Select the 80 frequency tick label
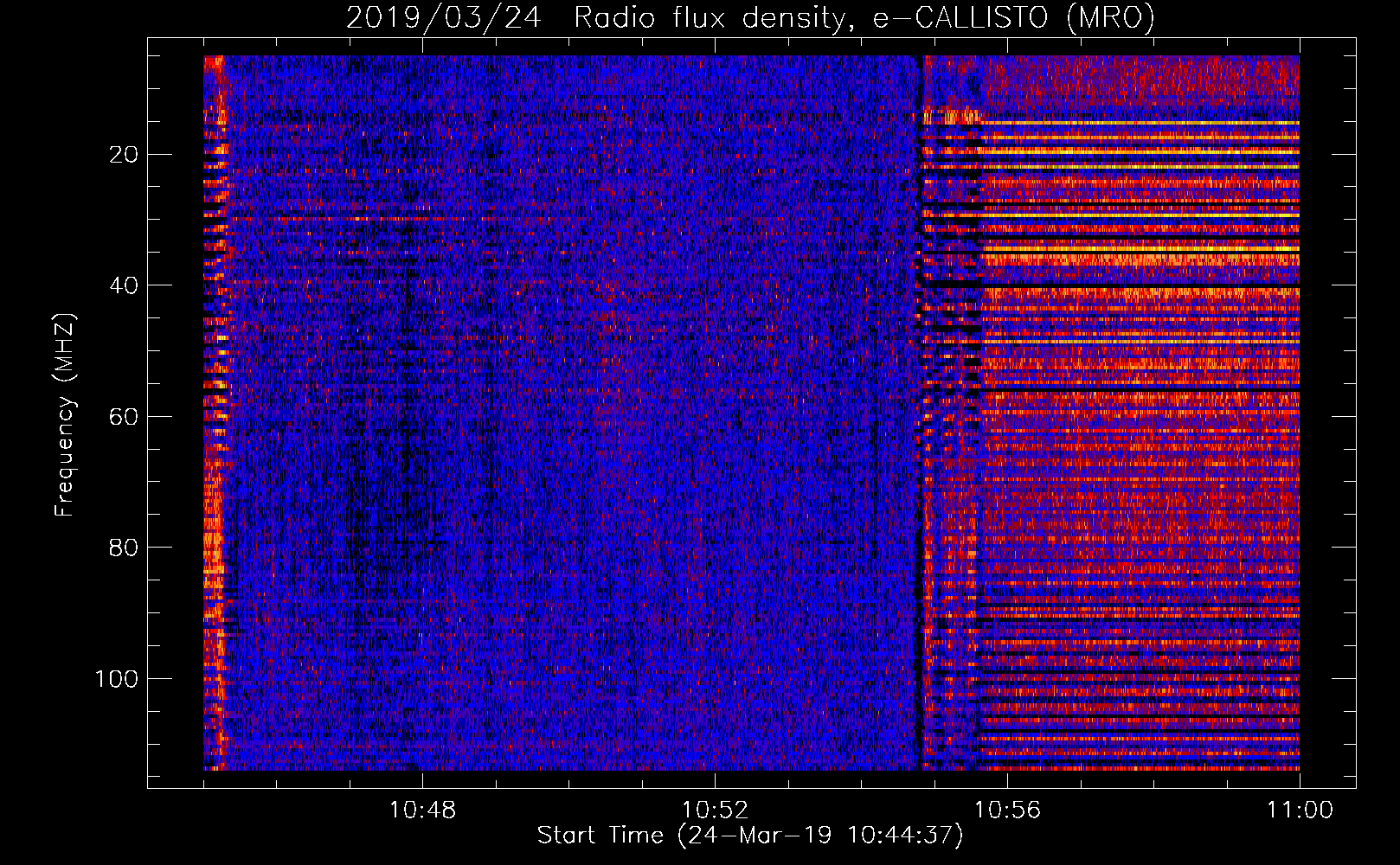Viewport: 1400px width, 865px height. point(124,548)
